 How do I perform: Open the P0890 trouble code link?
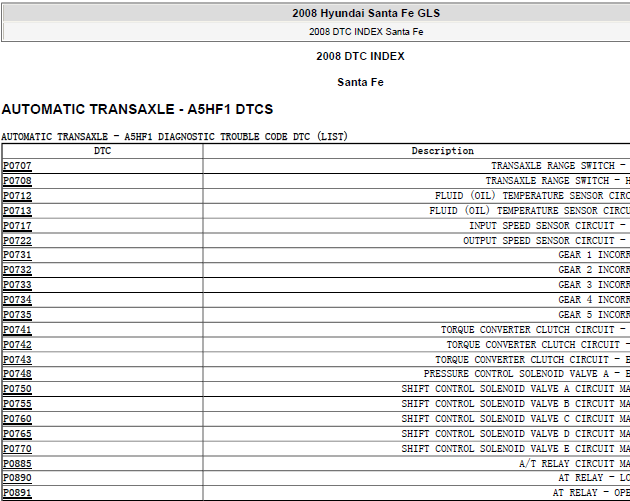(x=17, y=478)
